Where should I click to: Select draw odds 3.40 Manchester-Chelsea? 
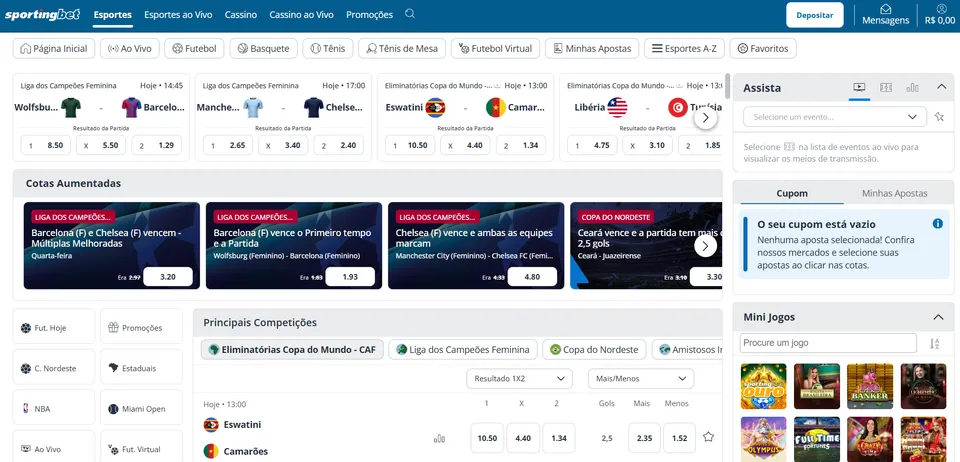tap(283, 145)
